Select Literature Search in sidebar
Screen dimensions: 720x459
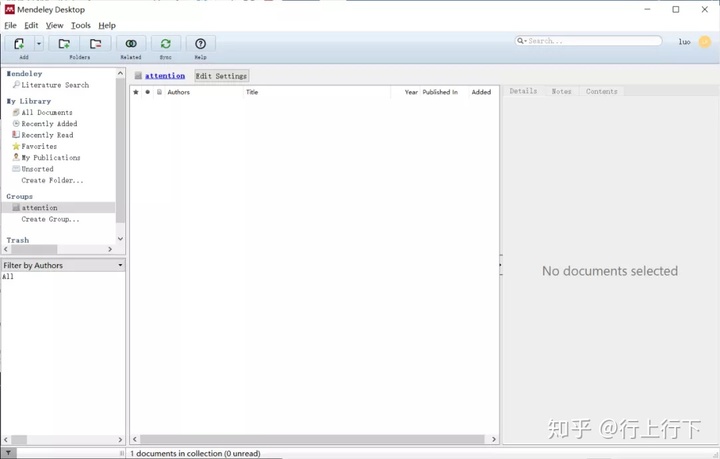pyautogui.click(x=55, y=85)
